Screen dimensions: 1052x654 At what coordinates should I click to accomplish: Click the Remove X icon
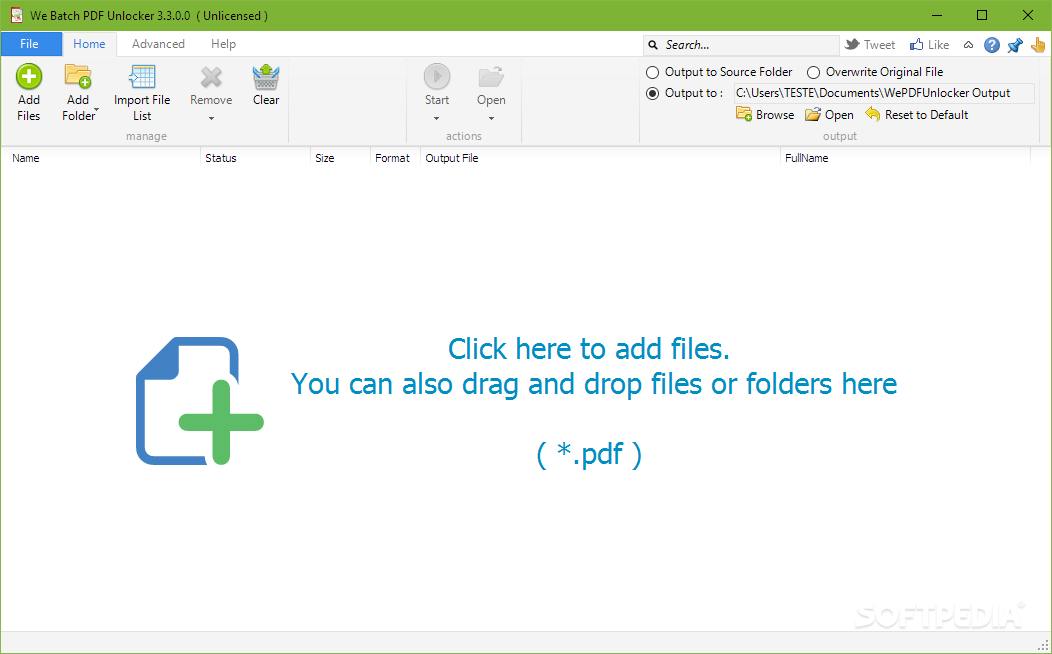point(211,77)
